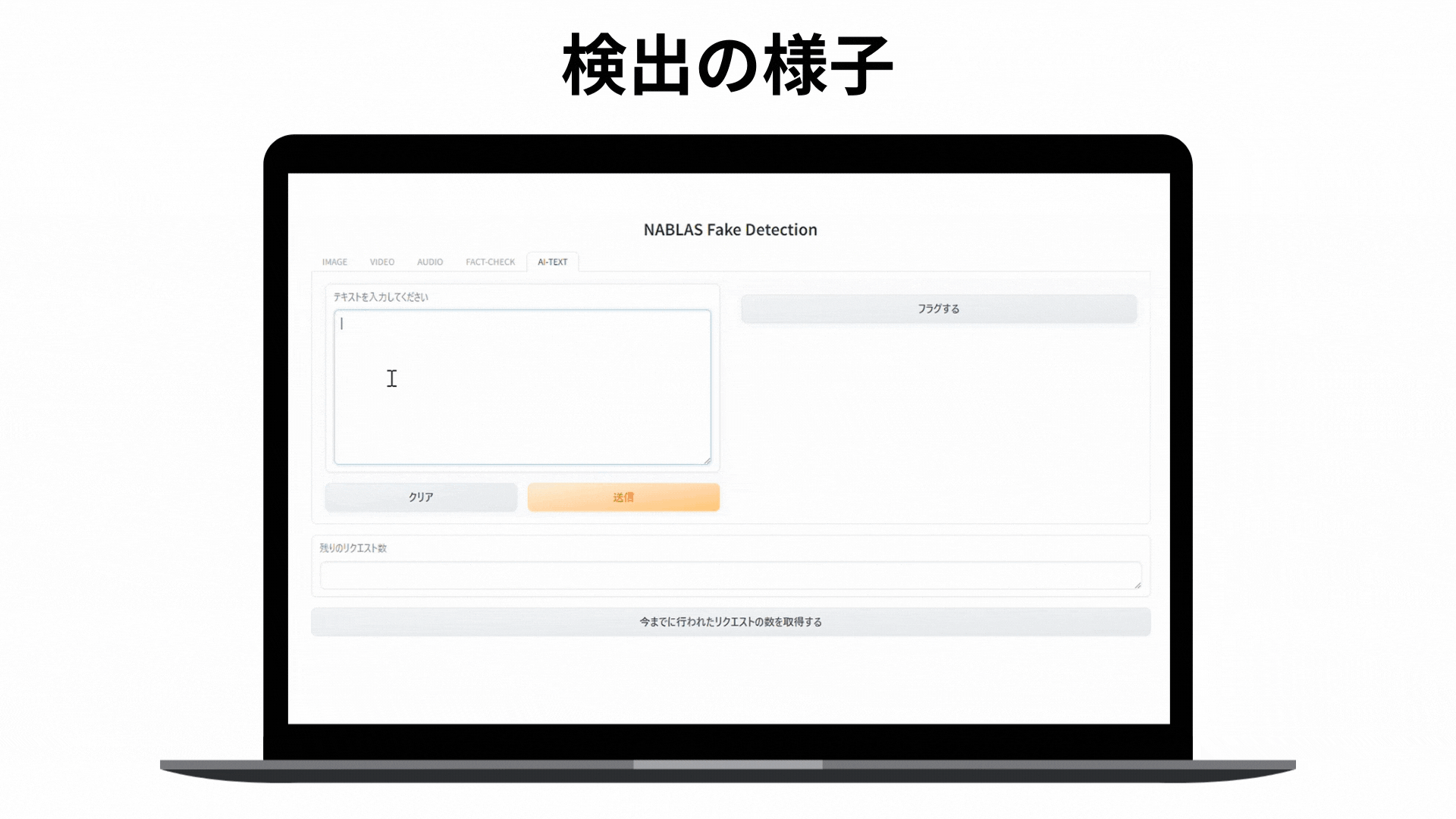Go to the FACT-CHECK tab
Screen dimensions: 1456x819
click(490, 262)
